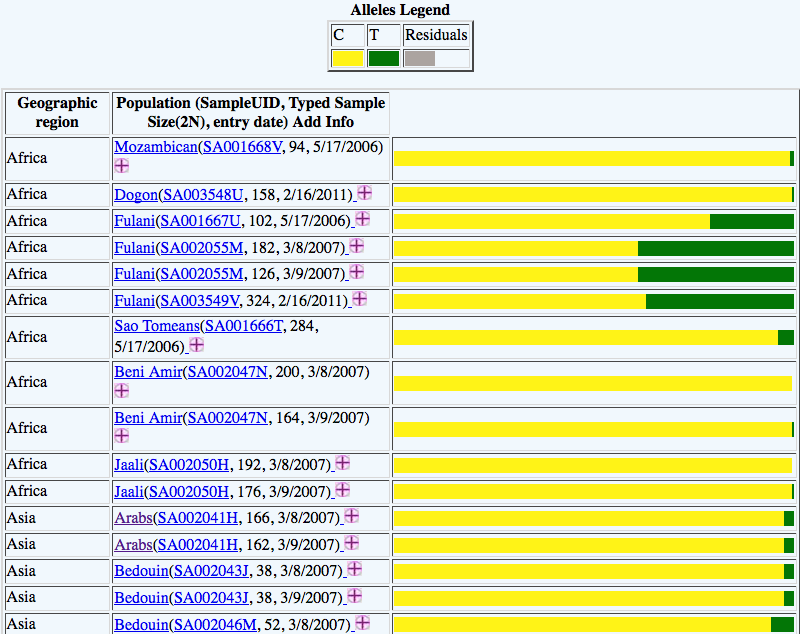
Task: Click green T allele swatch in legend
Action: point(383,58)
